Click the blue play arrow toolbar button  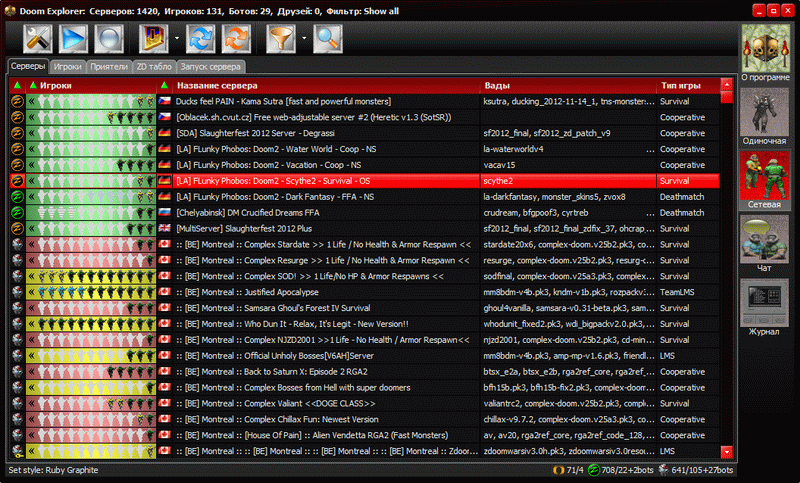tap(74, 39)
